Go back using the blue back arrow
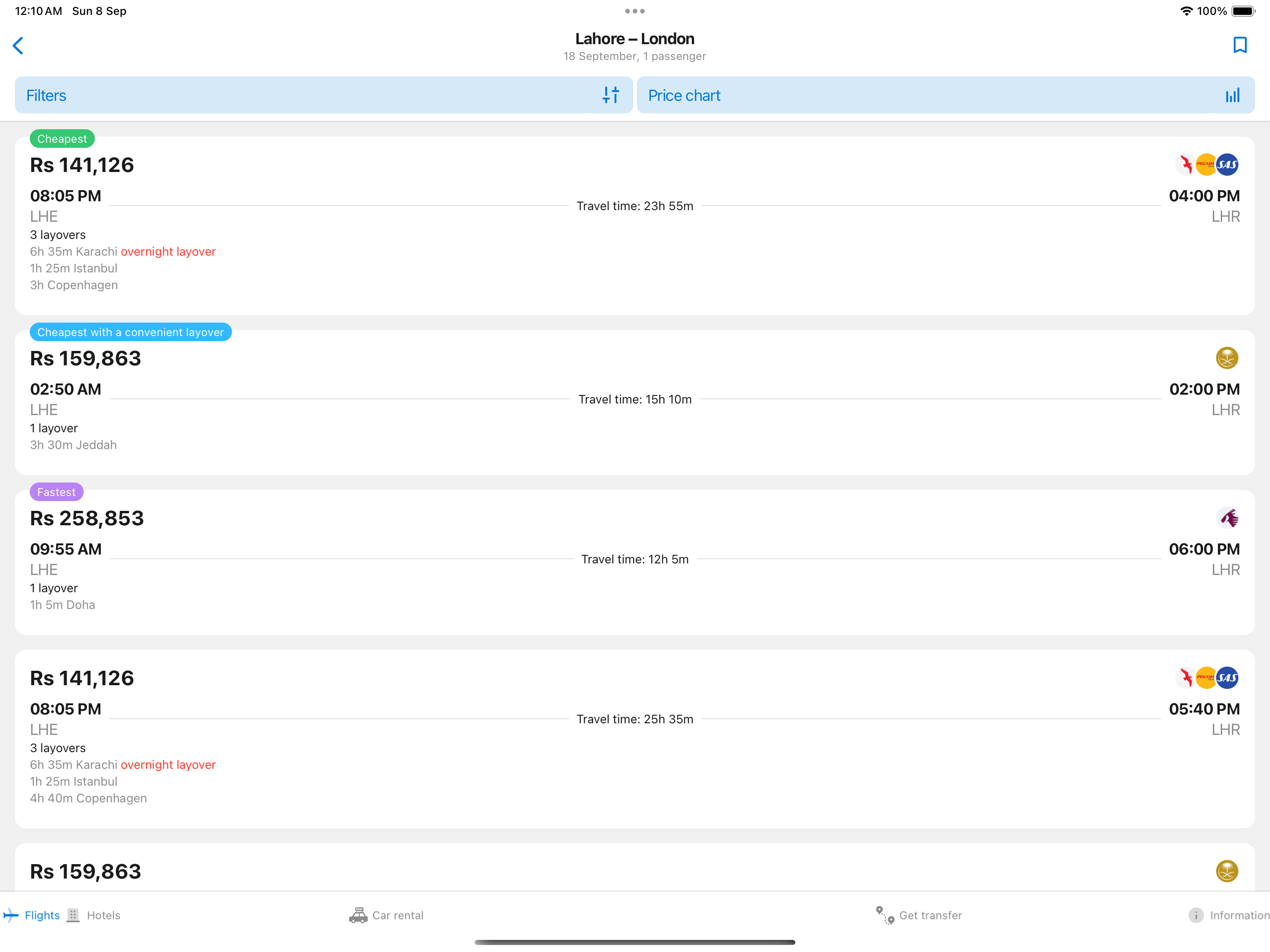This screenshot has height=952, width=1270. point(19,46)
